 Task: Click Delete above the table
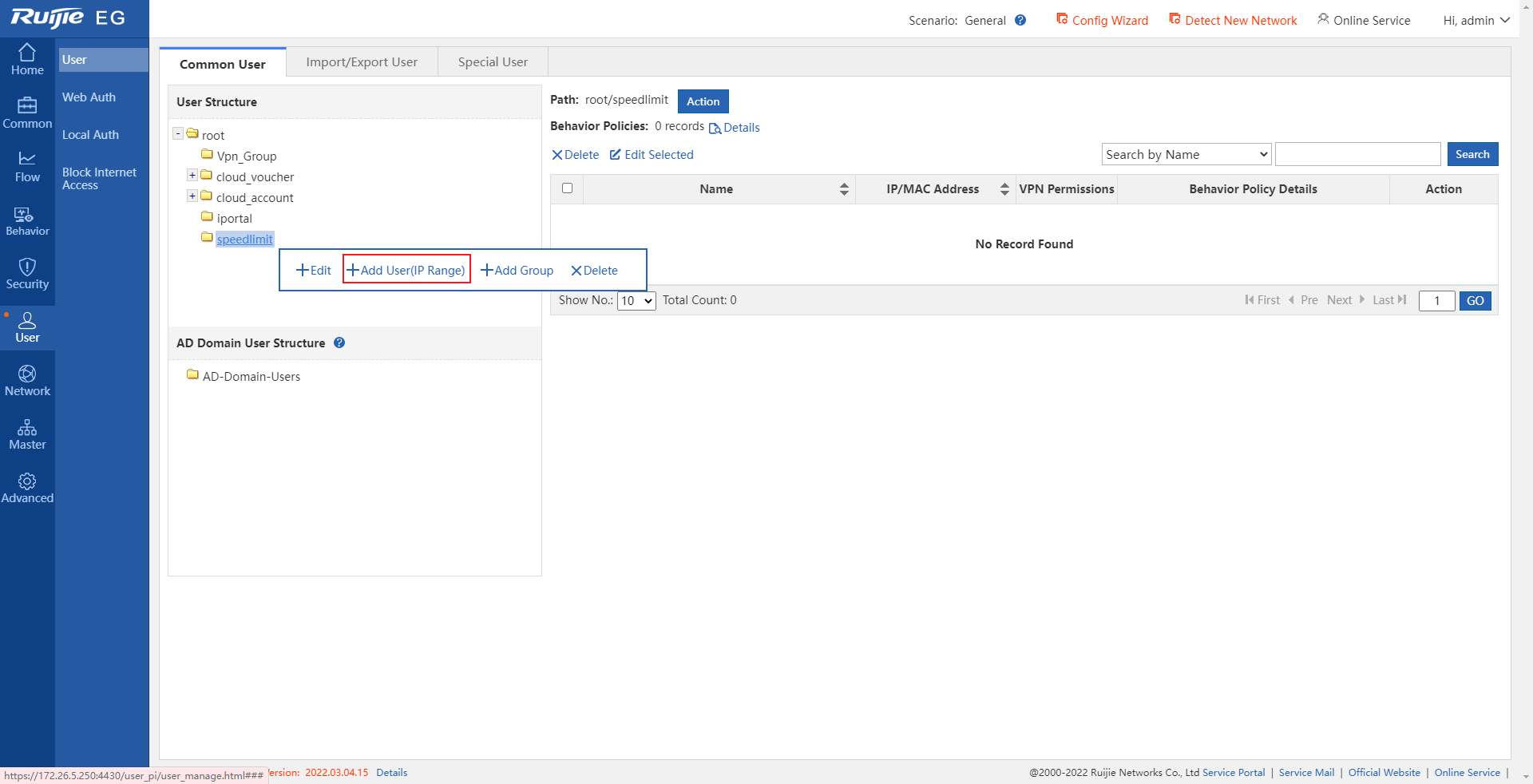576,155
